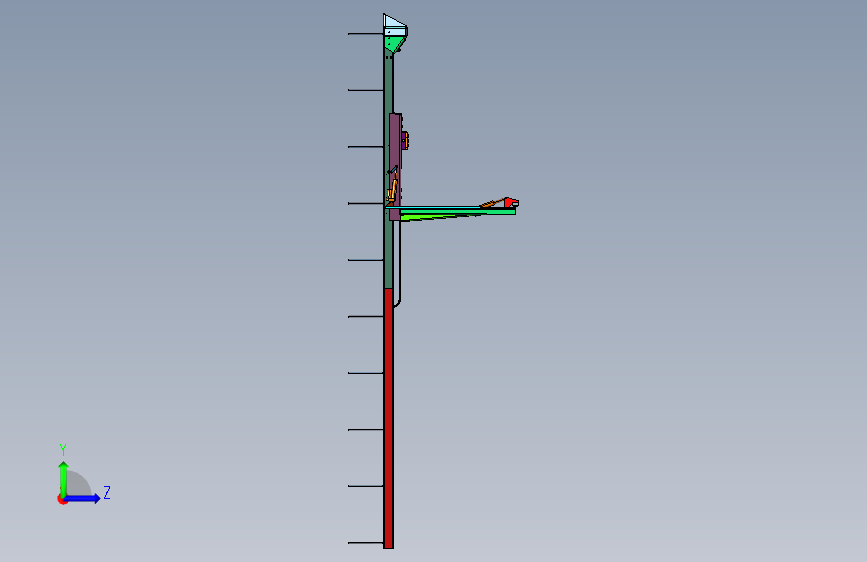This screenshot has height=562, width=867.
Task: Click the blue Z axis arrow of triad
Action: tap(82, 498)
